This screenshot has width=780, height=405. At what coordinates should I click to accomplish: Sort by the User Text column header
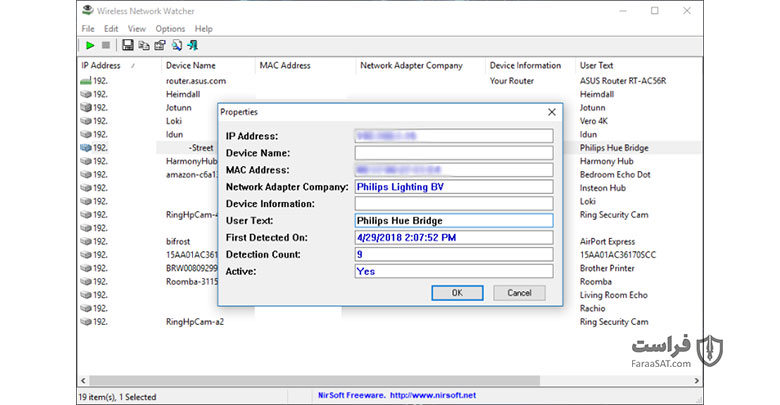click(639, 65)
